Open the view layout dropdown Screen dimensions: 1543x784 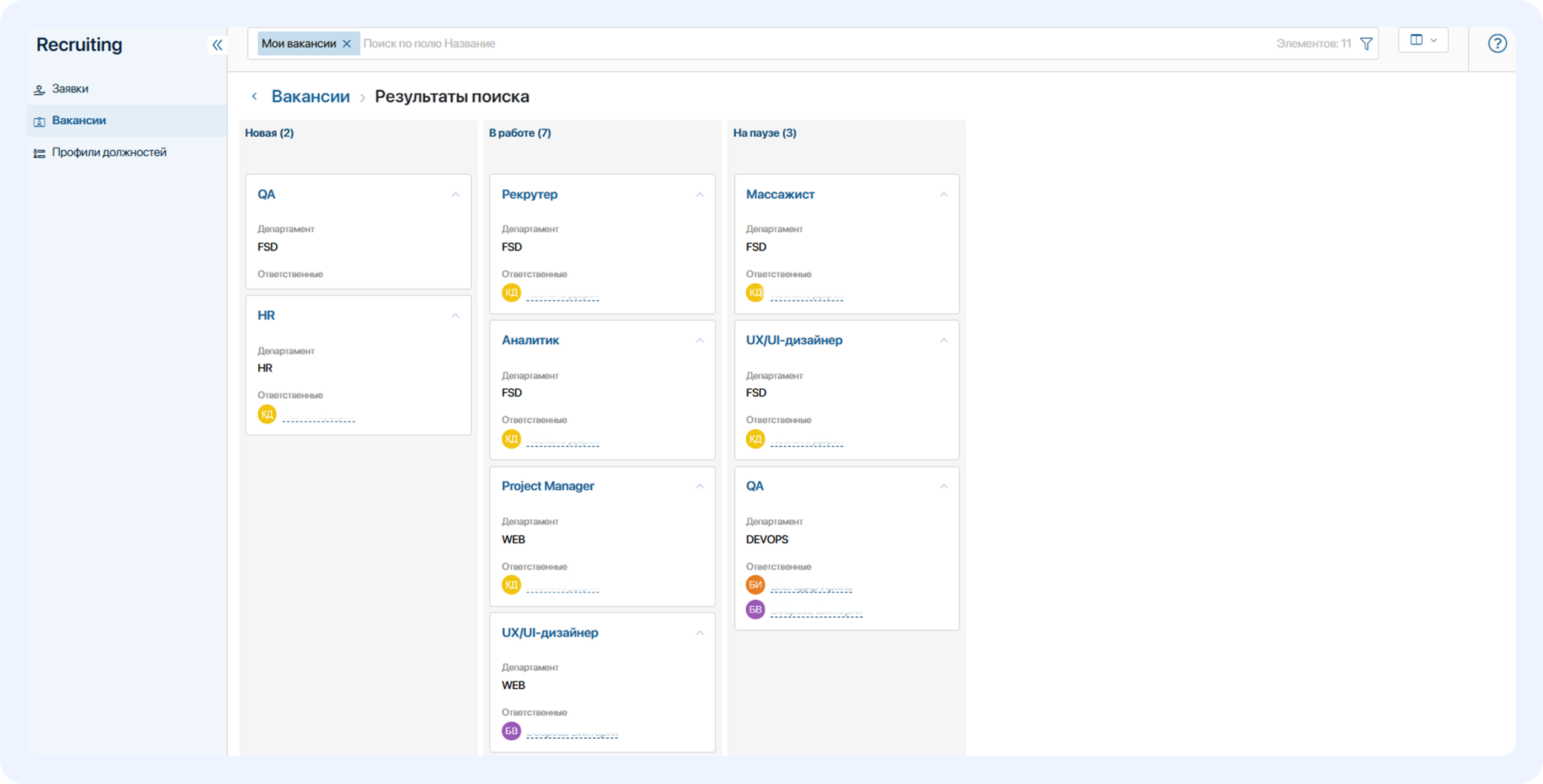(x=1423, y=41)
